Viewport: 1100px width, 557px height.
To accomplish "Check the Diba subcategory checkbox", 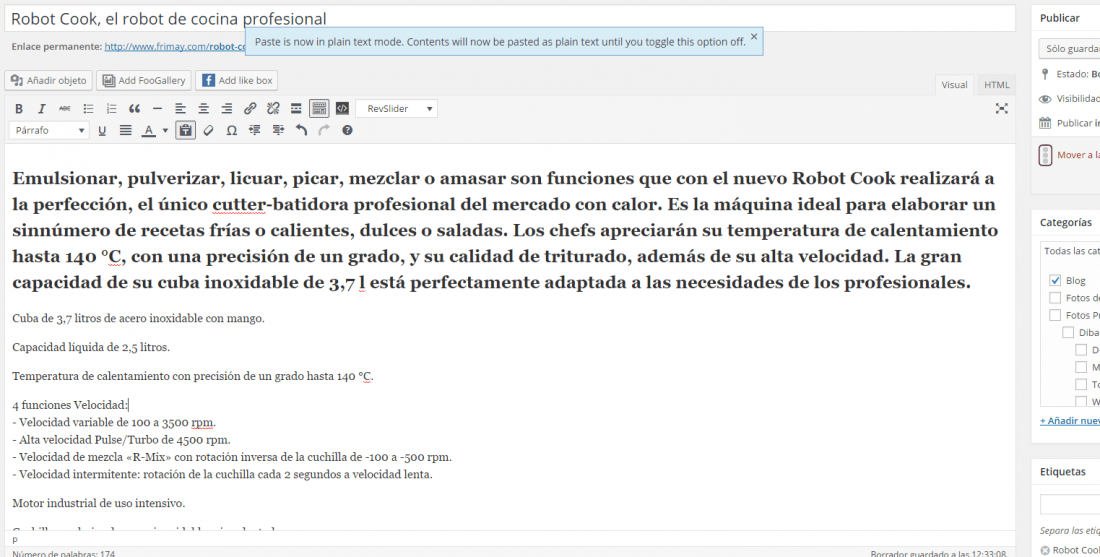I will click(1068, 333).
